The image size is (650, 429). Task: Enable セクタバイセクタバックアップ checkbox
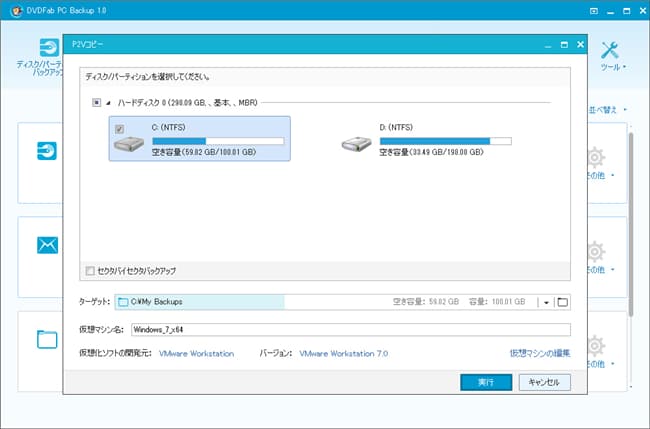pos(91,271)
